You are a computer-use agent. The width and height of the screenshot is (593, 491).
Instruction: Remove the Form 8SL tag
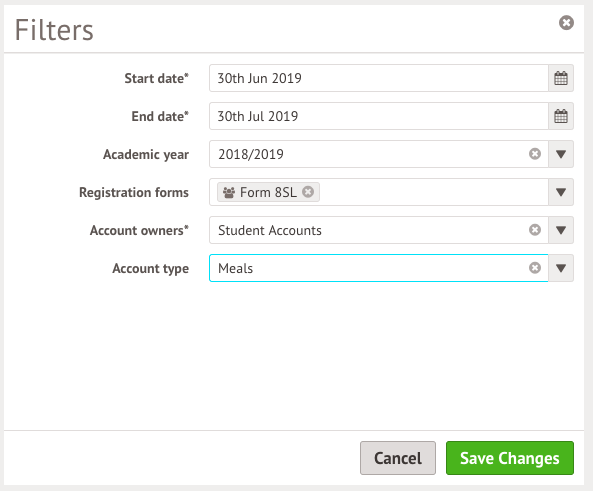[308, 192]
